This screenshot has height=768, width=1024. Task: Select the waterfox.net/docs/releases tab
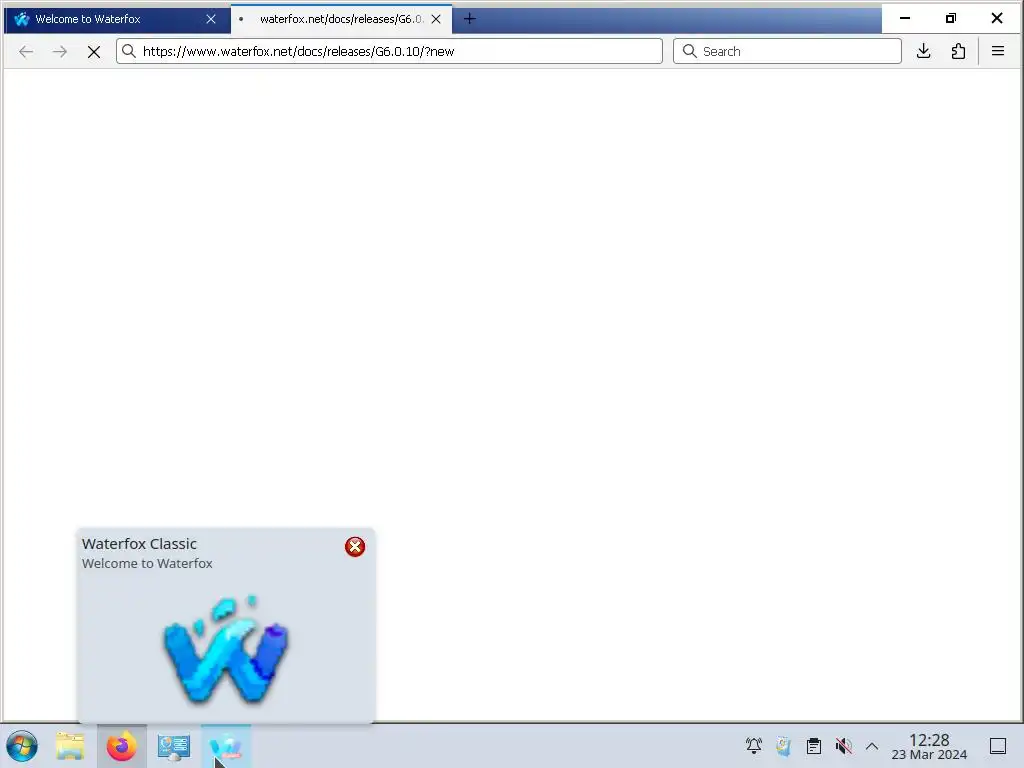(341, 19)
